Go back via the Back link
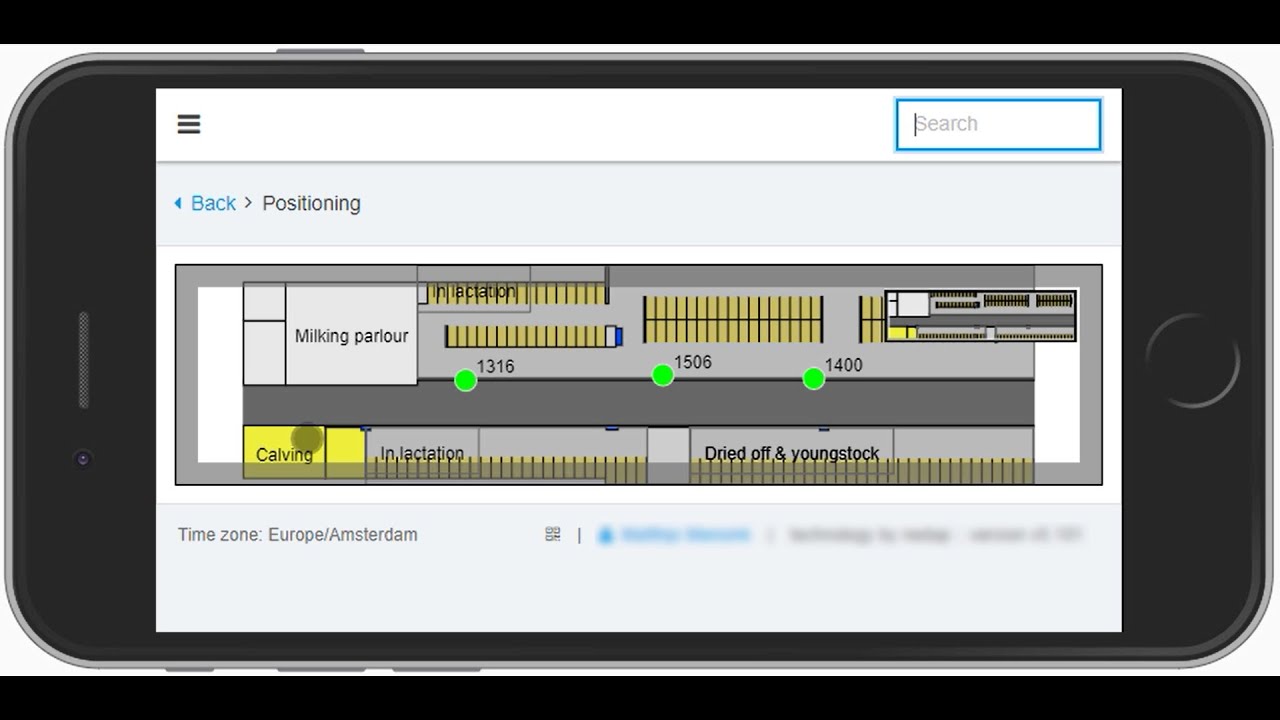This screenshot has width=1280, height=720. coord(213,203)
